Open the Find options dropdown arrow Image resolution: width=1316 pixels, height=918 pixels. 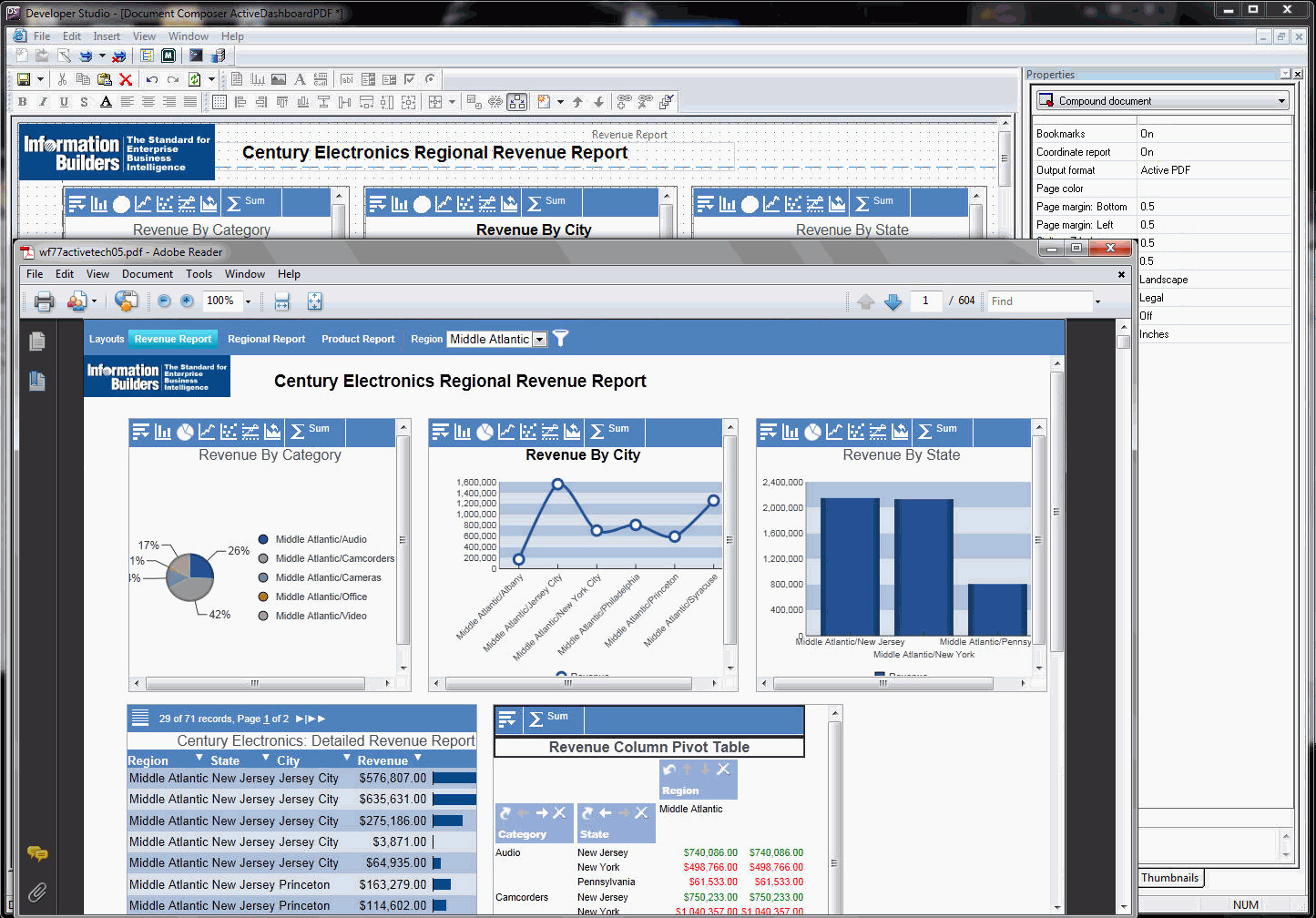[x=1097, y=301]
